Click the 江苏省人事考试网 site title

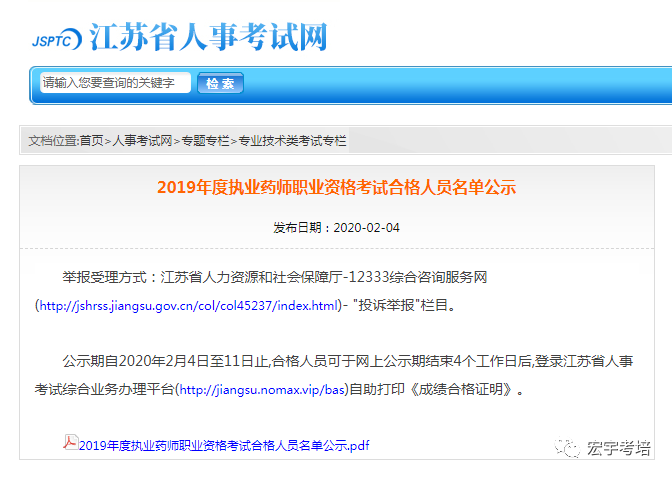pos(208,37)
